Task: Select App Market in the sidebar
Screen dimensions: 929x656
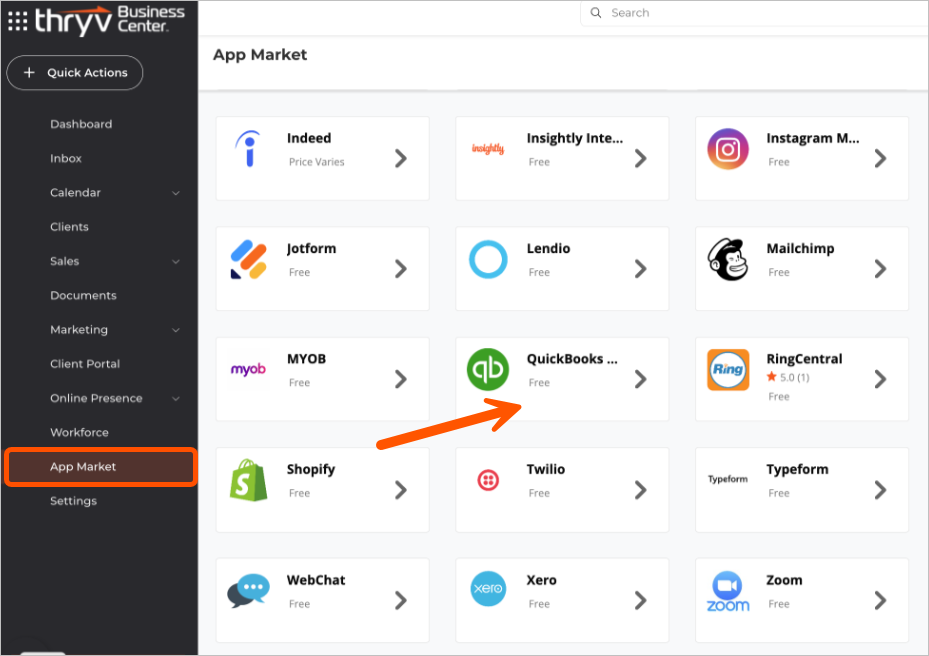Action: (100, 467)
